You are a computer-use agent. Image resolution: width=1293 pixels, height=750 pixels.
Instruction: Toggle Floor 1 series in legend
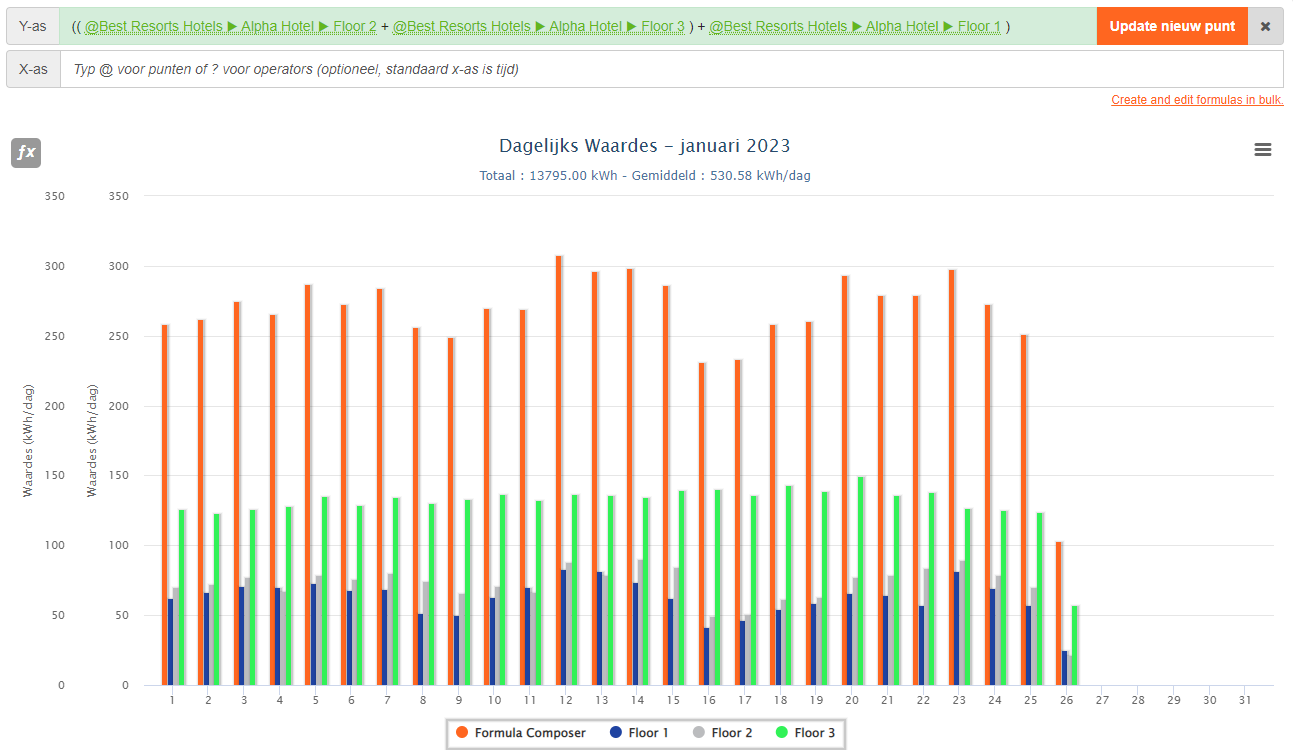coord(638,733)
